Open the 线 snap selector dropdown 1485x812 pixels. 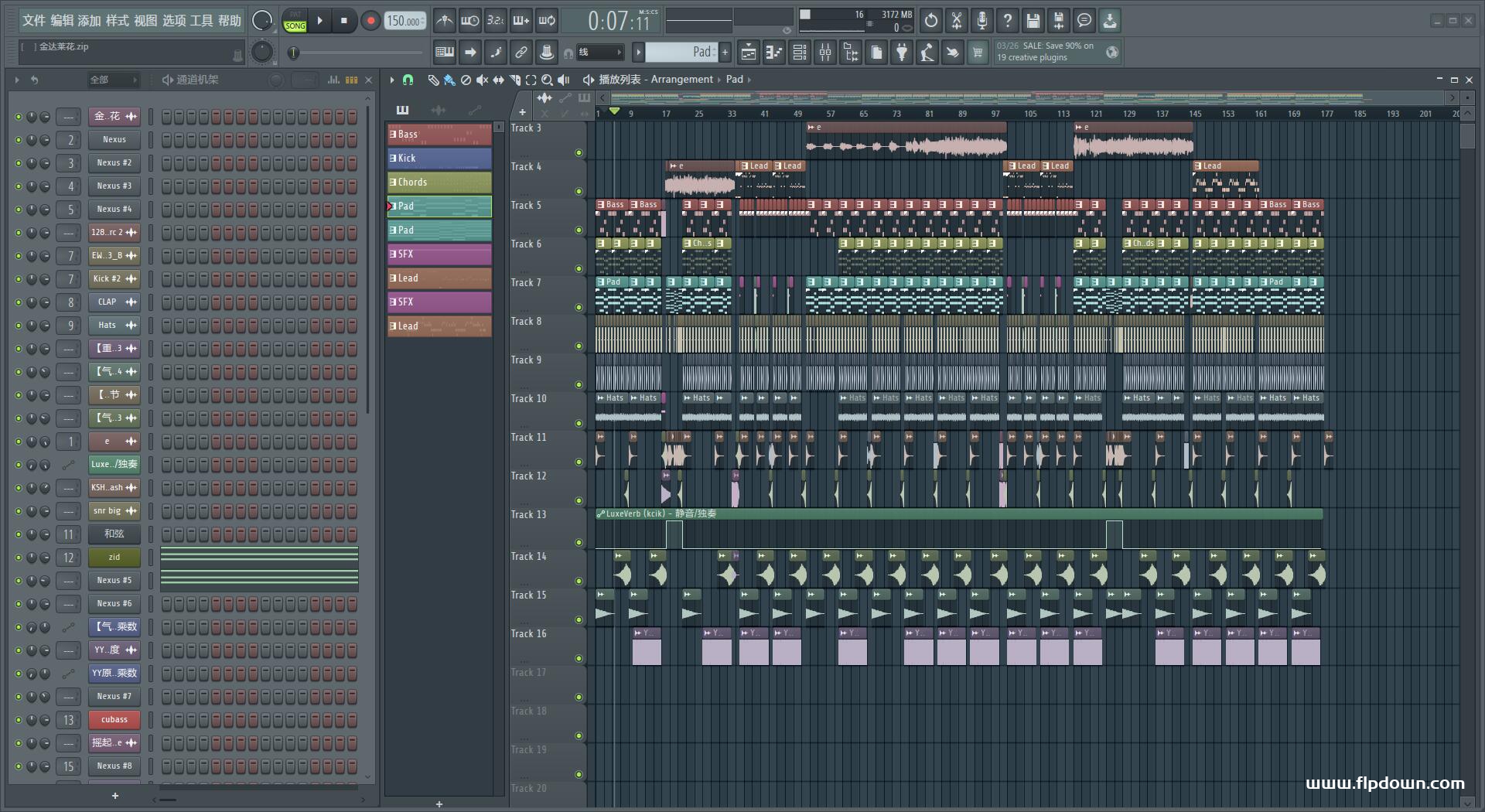(x=599, y=53)
